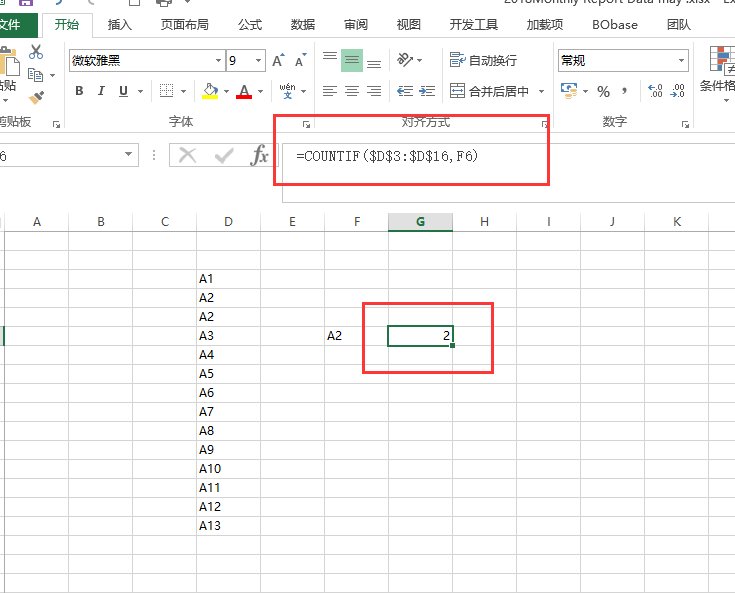Open Insert Function fx dialog

click(259, 155)
